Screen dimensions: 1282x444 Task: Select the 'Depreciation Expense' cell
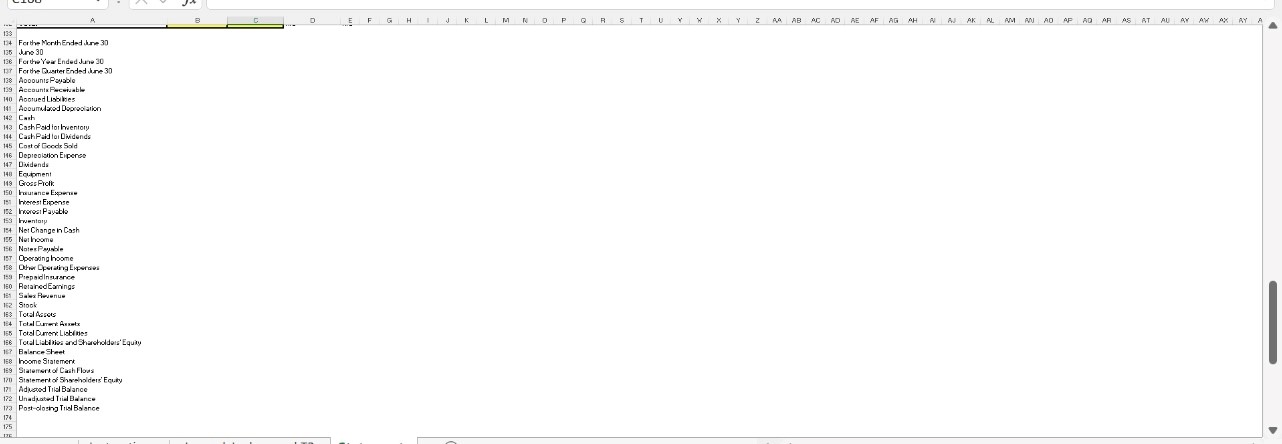coord(92,155)
